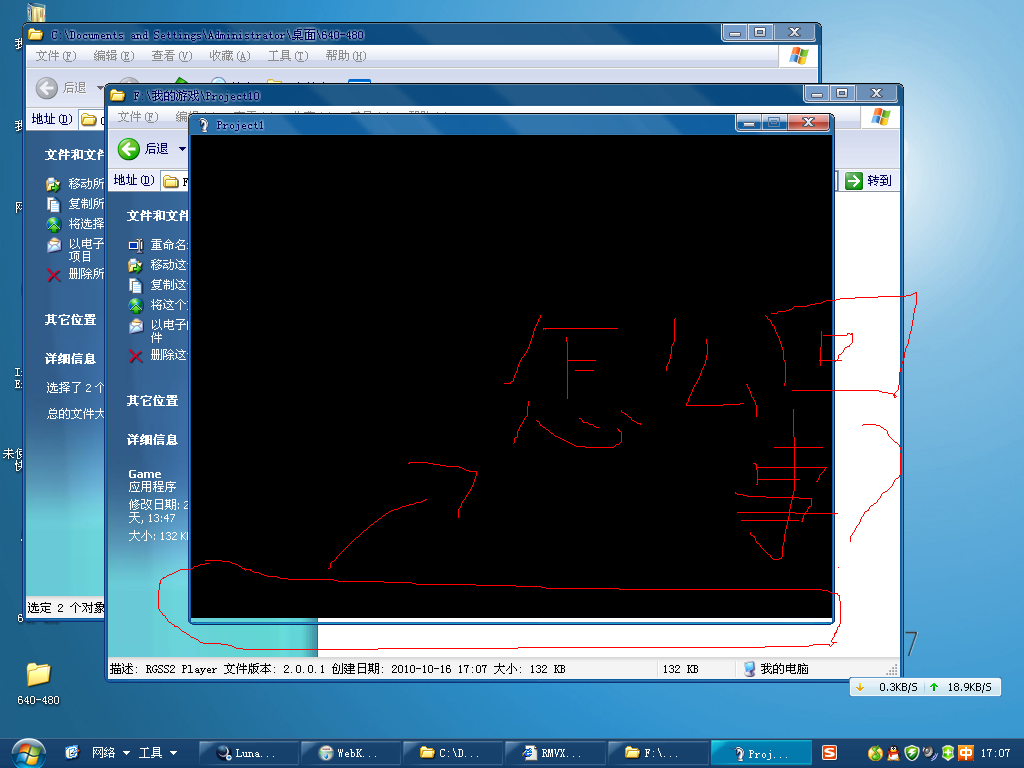1024x768 pixels.
Task: Switch to the C:\D... taskbar button
Action: tap(453, 753)
